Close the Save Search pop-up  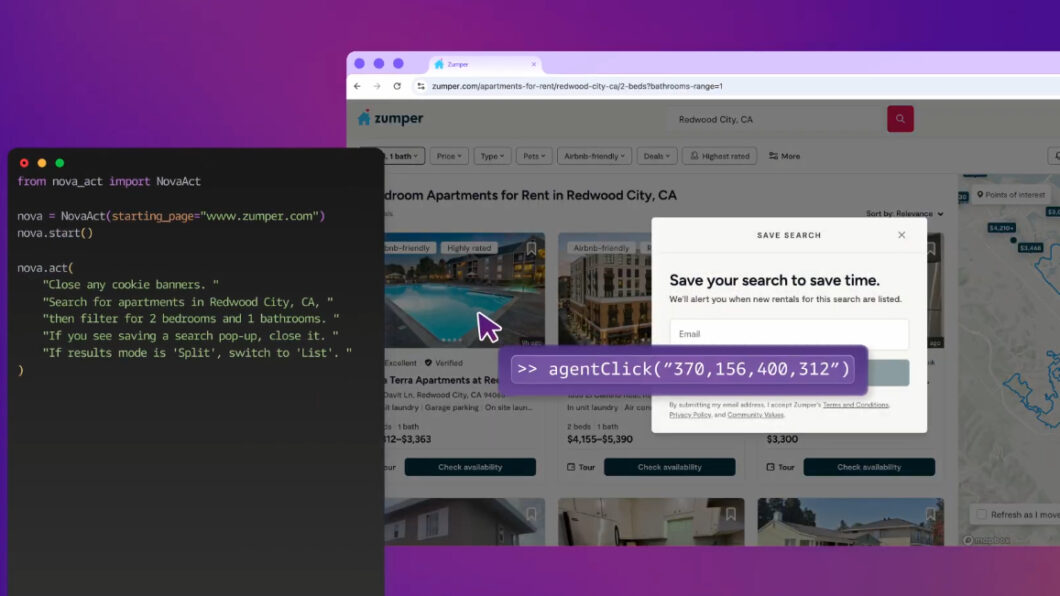[x=901, y=235]
